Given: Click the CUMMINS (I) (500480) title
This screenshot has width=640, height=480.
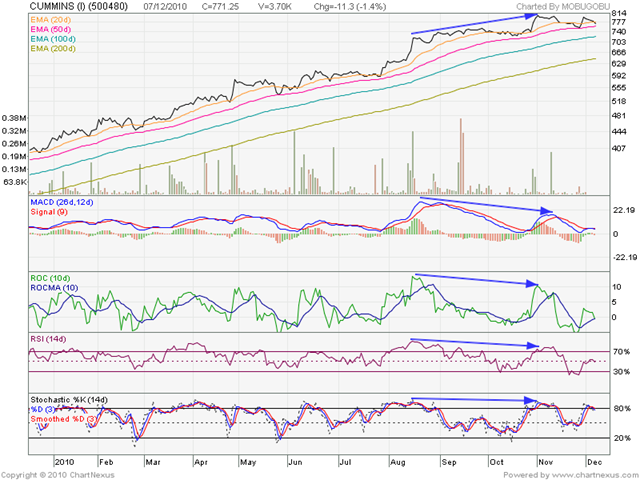Looking at the screenshot, I should click(x=79, y=7).
